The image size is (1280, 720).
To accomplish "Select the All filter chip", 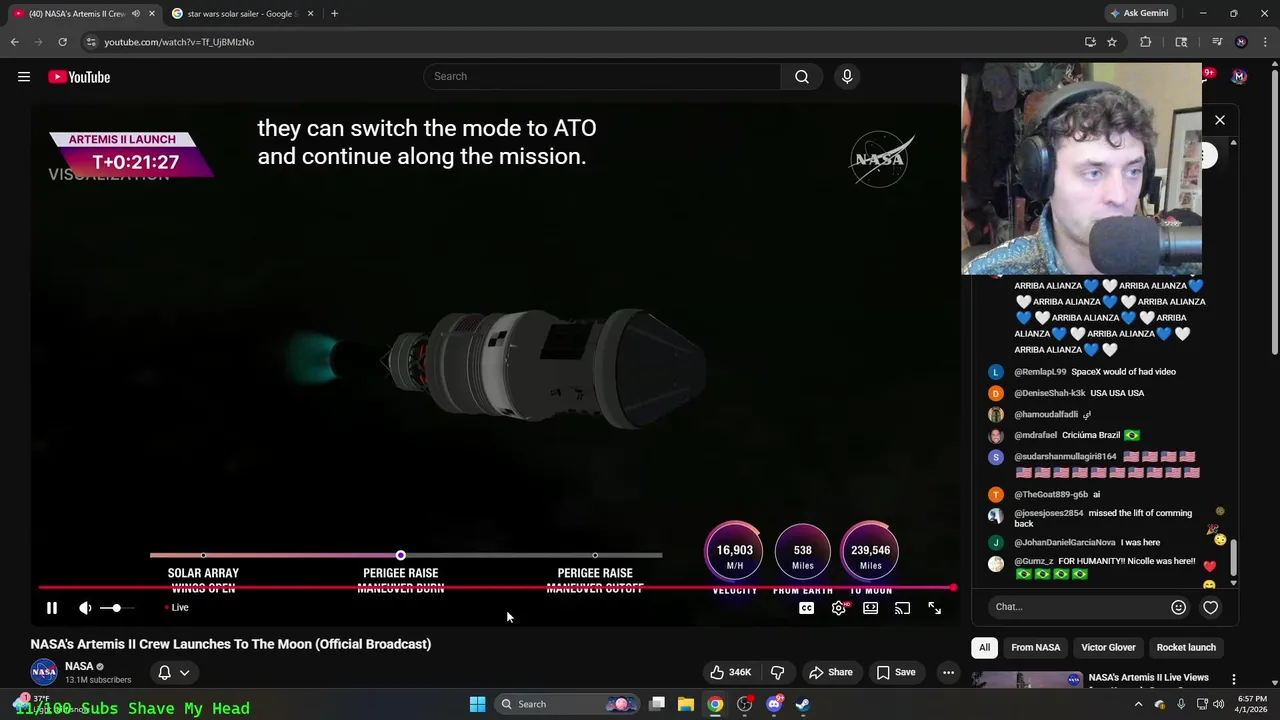I will 984,648.
